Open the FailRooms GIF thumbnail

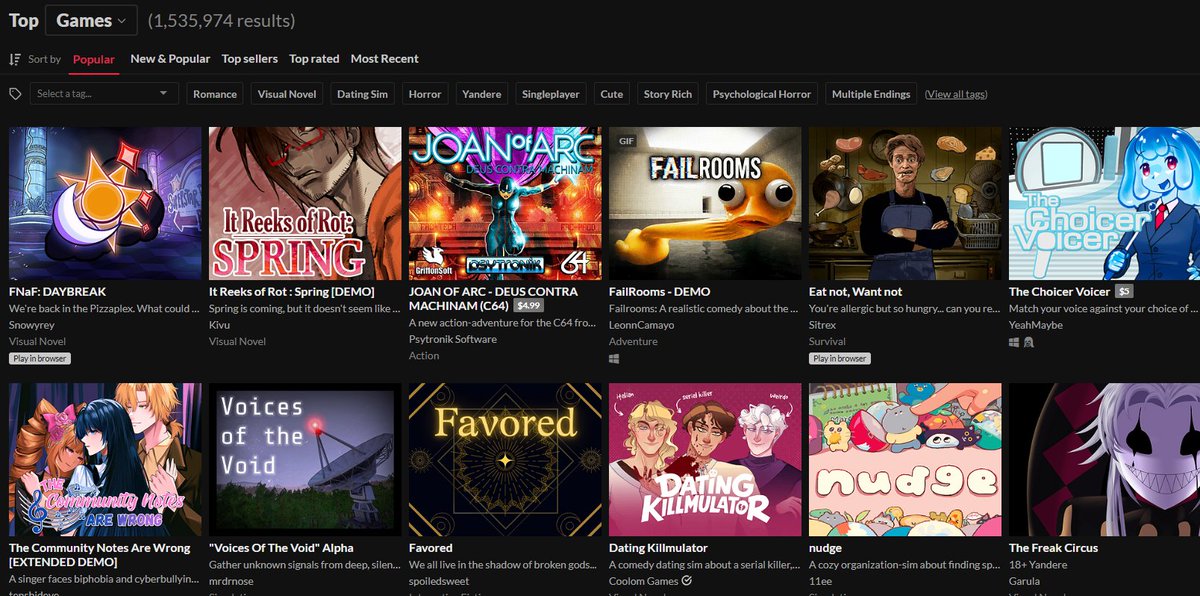tap(705, 203)
